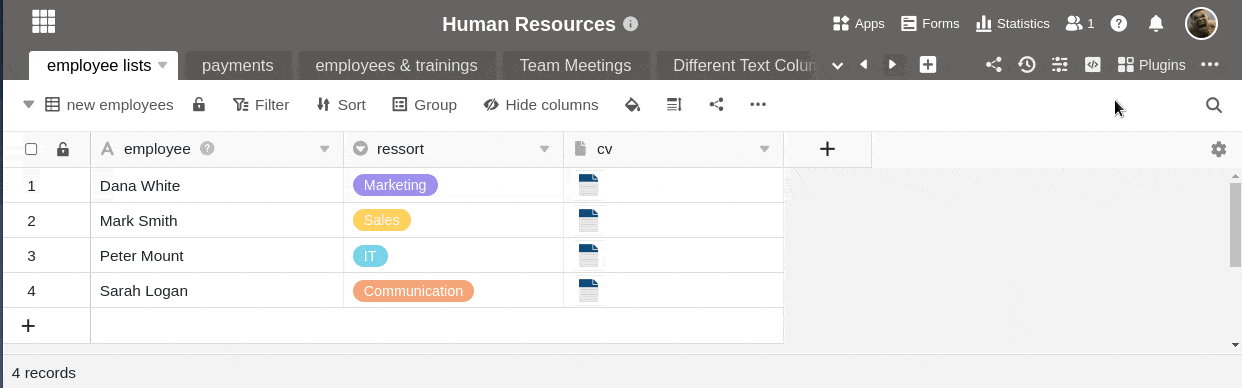
Task: Change row height icon
Action: [x=674, y=104]
